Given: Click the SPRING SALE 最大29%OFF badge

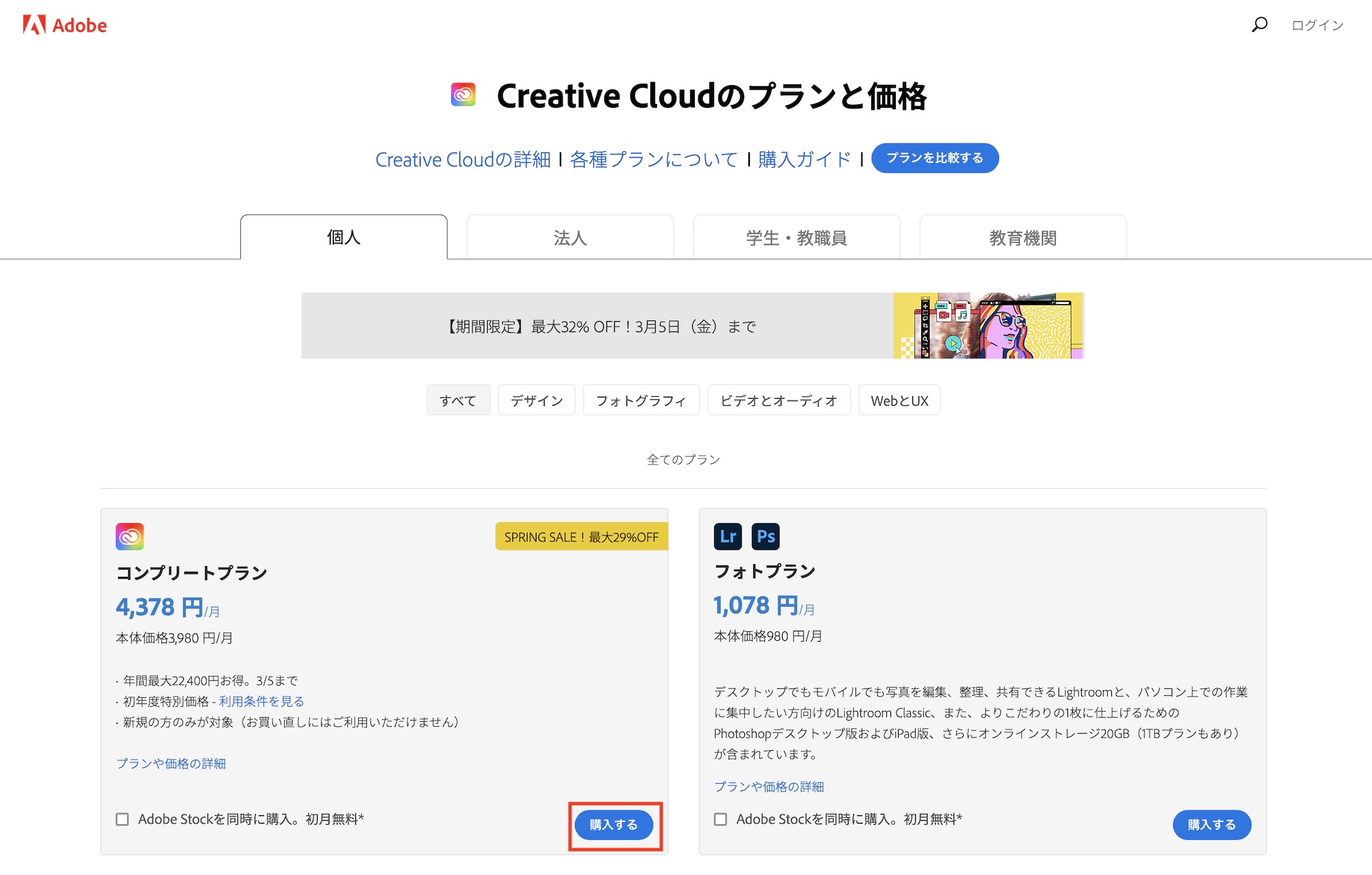Looking at the screenshot, I should pos(581,537).
